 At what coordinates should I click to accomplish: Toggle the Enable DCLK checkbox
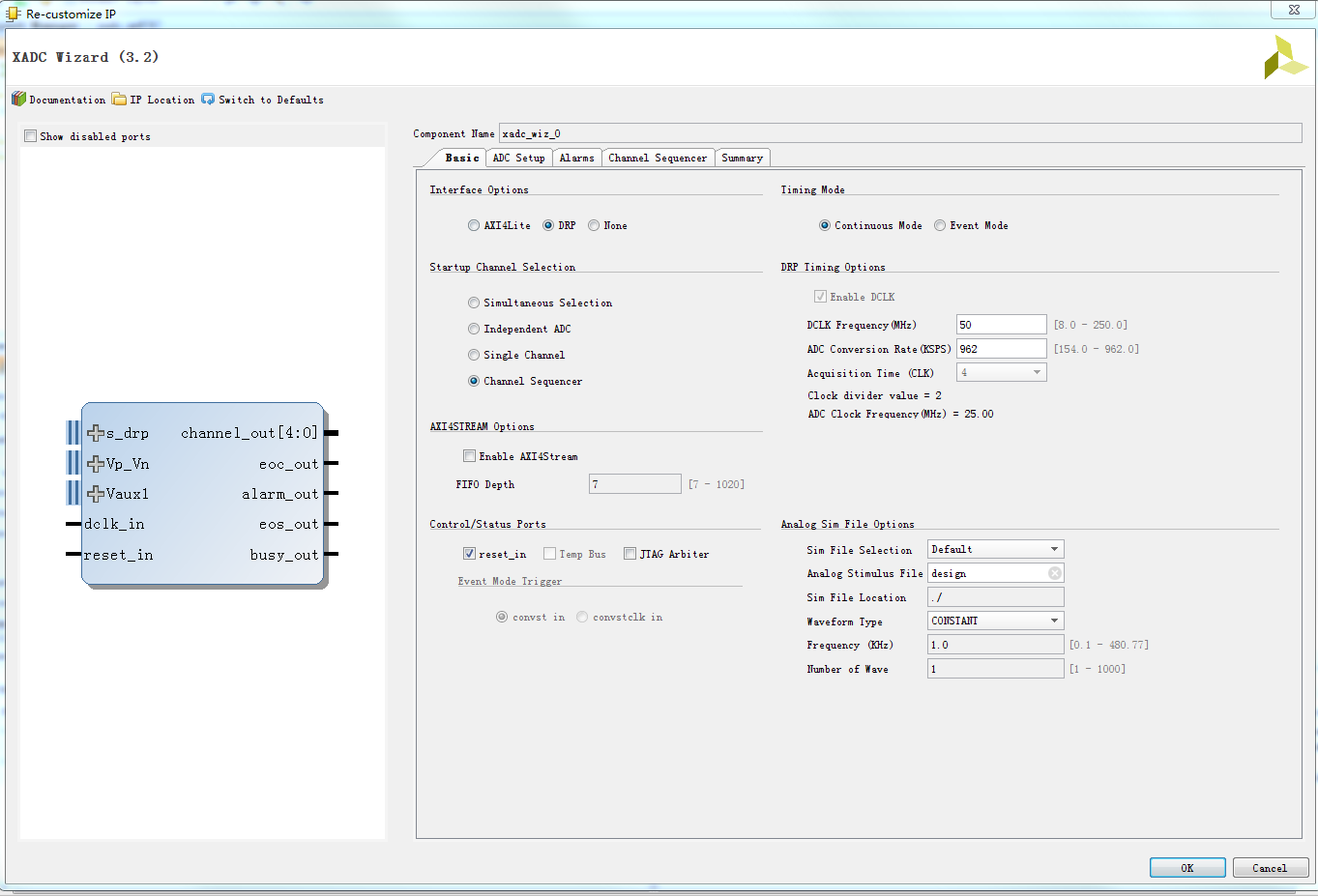(x=820, y=297)
